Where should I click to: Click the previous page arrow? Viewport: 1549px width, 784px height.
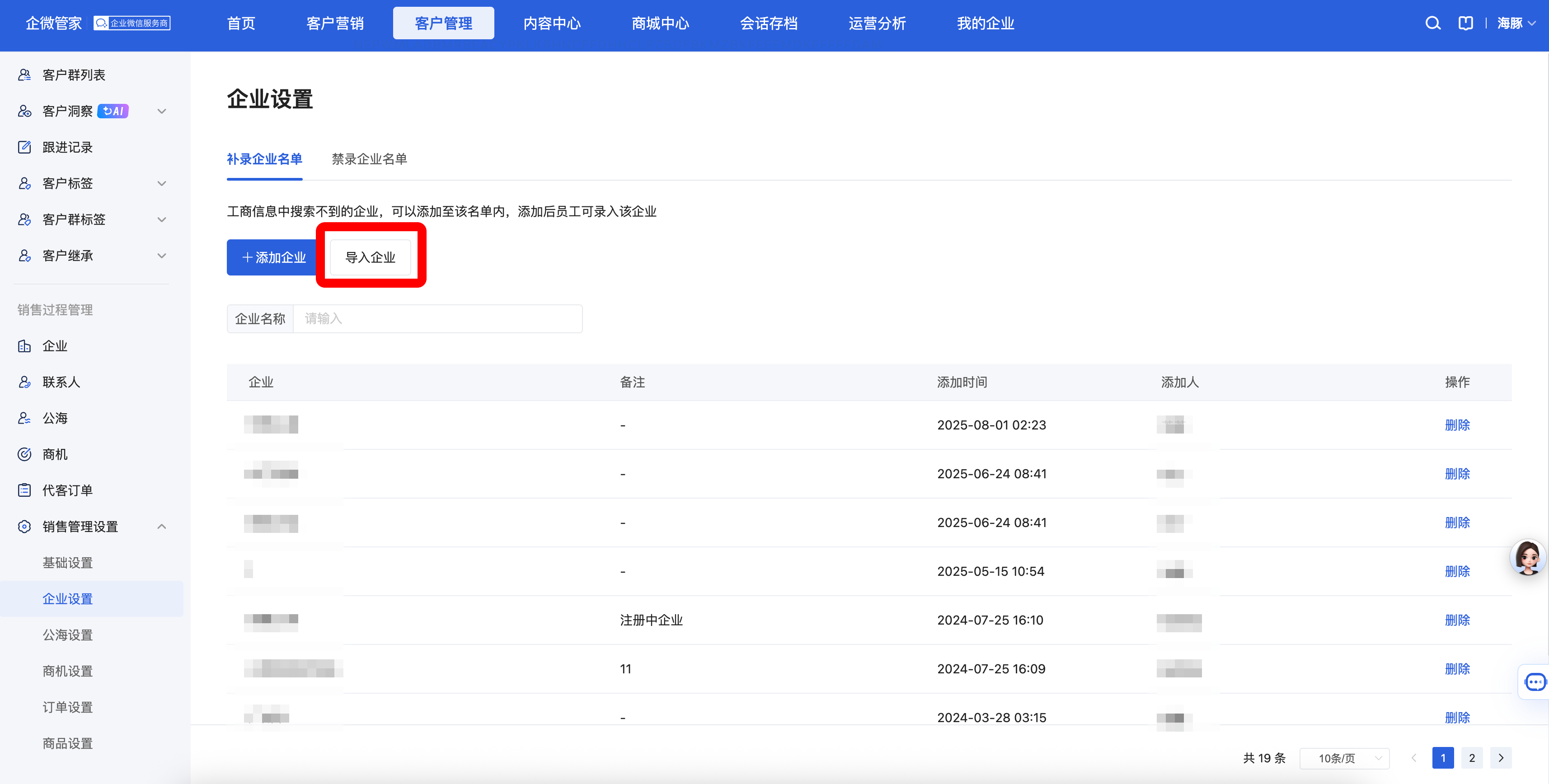[x=1414, y=757]
